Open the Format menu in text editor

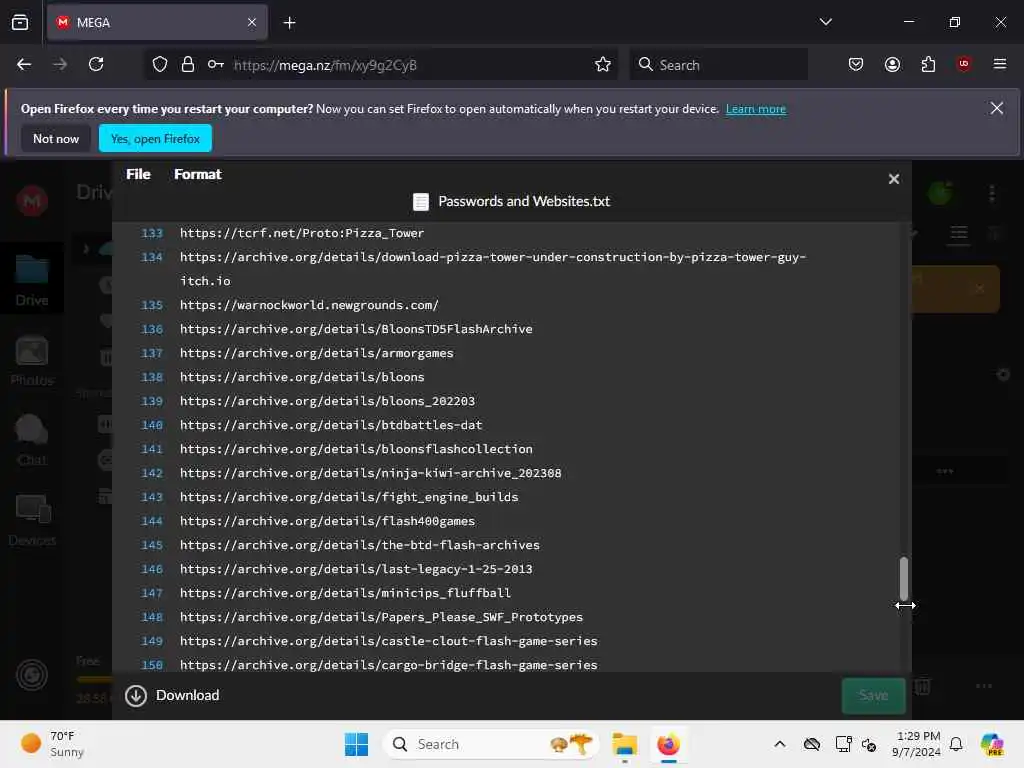coord(198,174)
